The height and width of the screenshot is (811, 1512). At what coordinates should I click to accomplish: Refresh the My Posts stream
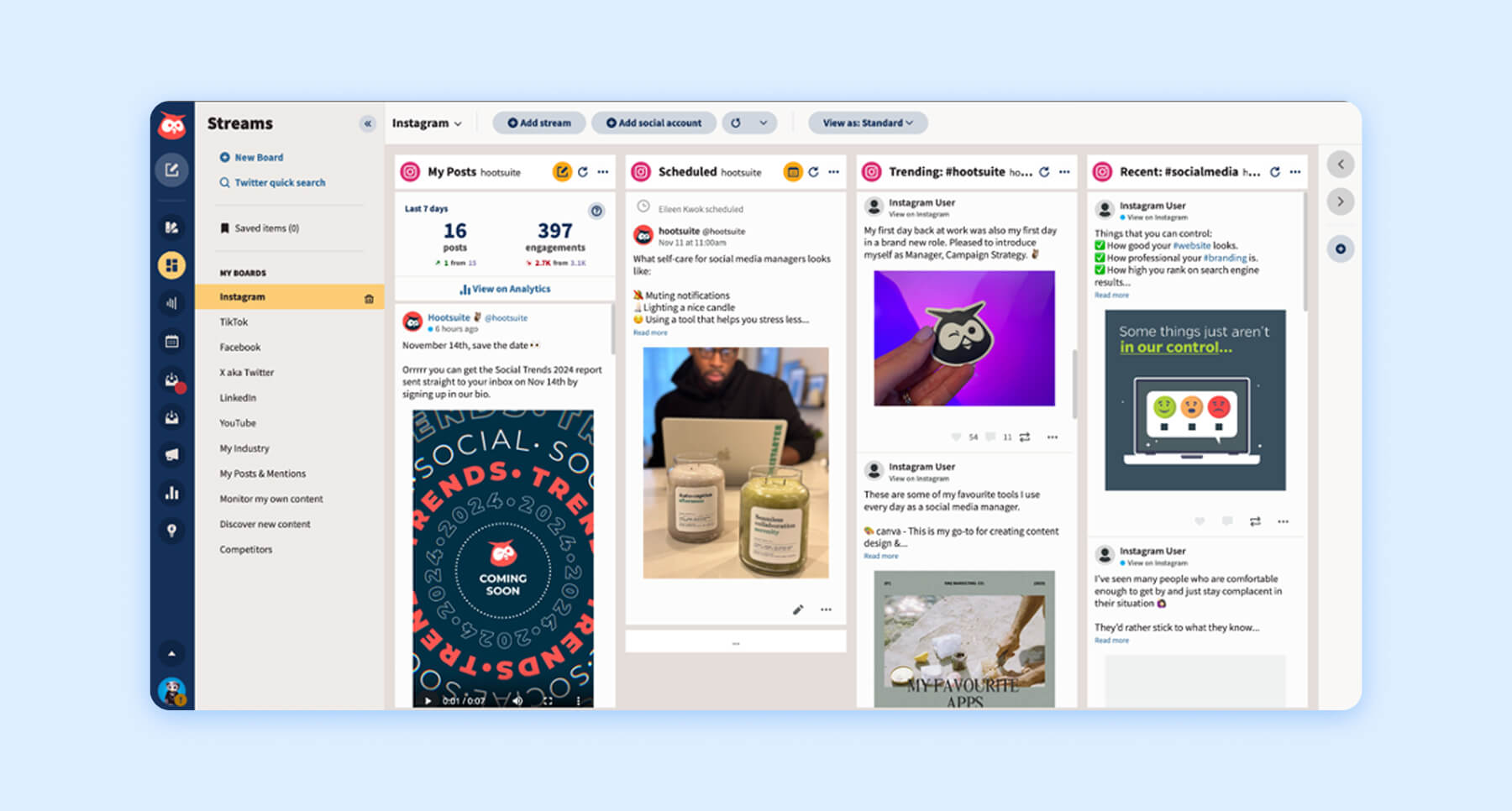pyautogui.click(x=582, y=172)
